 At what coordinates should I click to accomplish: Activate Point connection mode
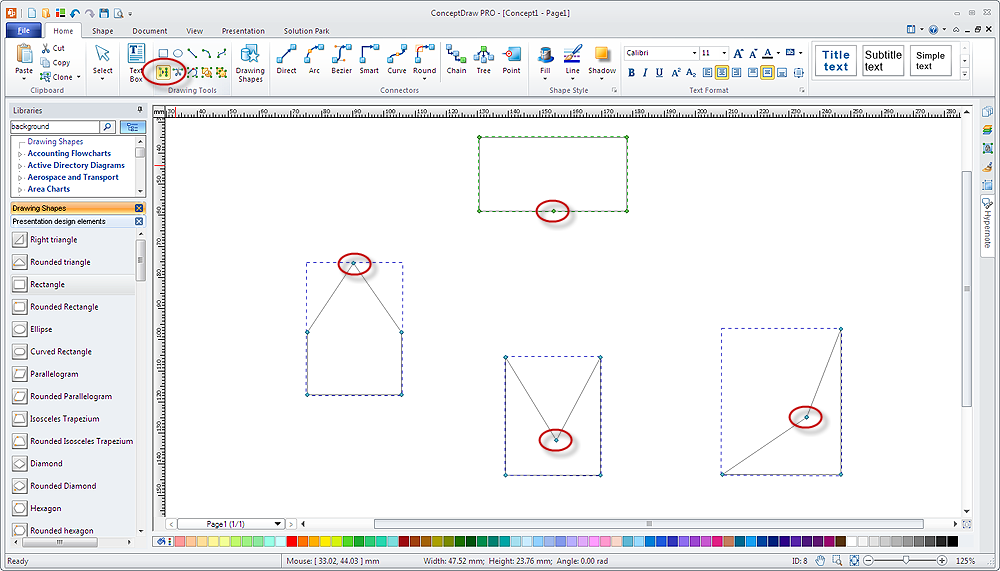(x=511, y=59)
